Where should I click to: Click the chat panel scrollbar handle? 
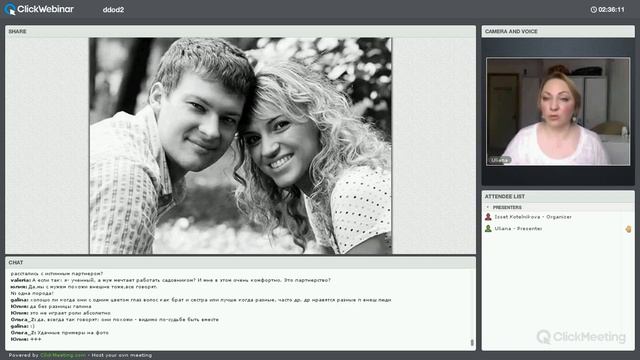[472, 342]
